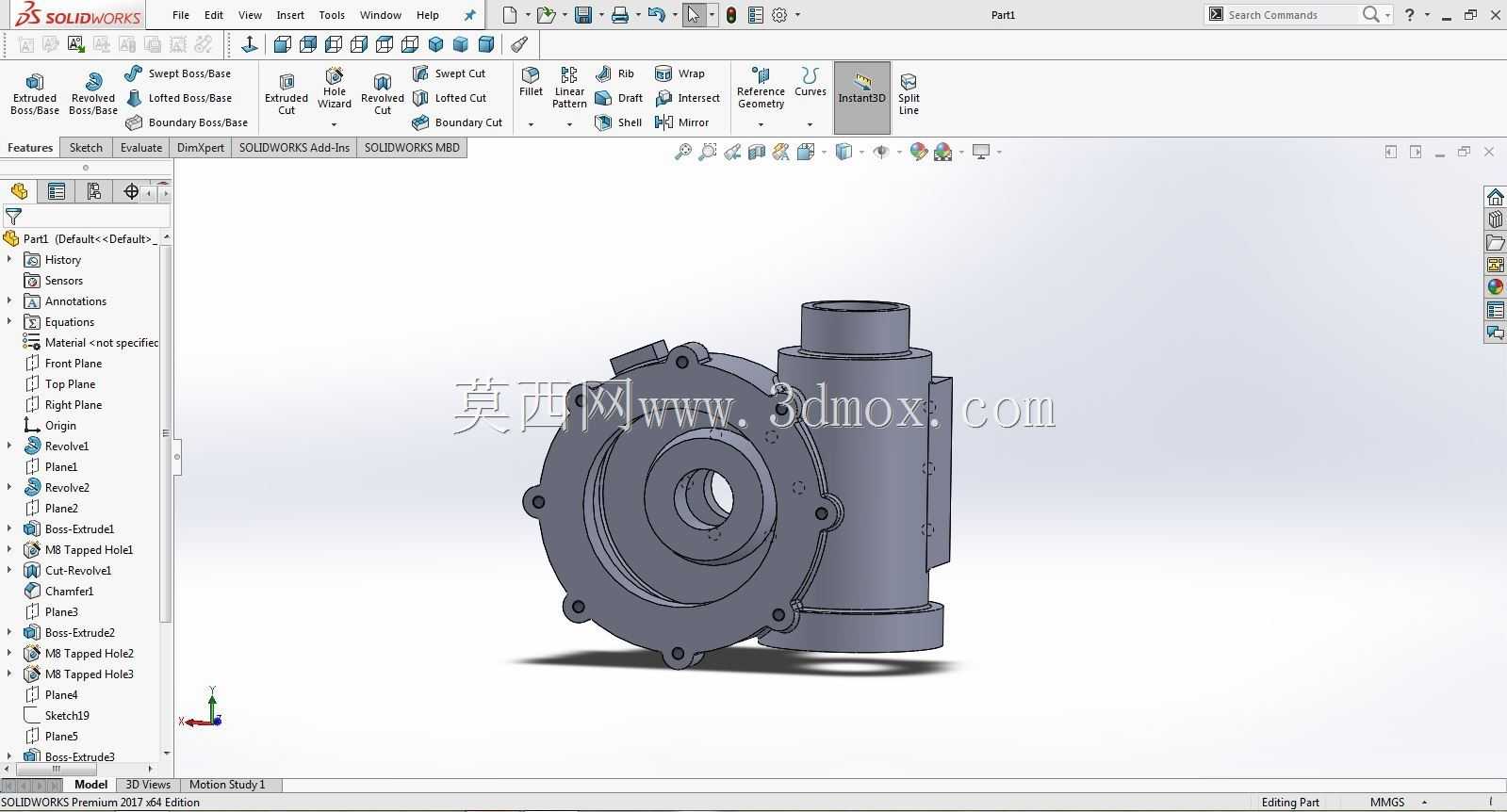
Task: Click the Zoom to Fit icon
Action: (x=683, y=152)
